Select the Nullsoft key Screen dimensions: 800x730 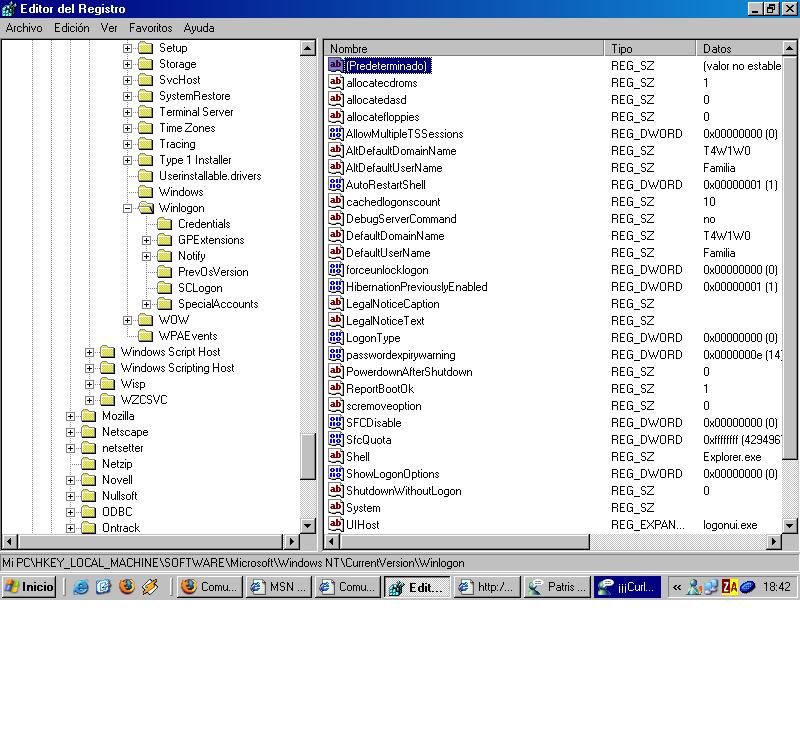coord(119,496)
